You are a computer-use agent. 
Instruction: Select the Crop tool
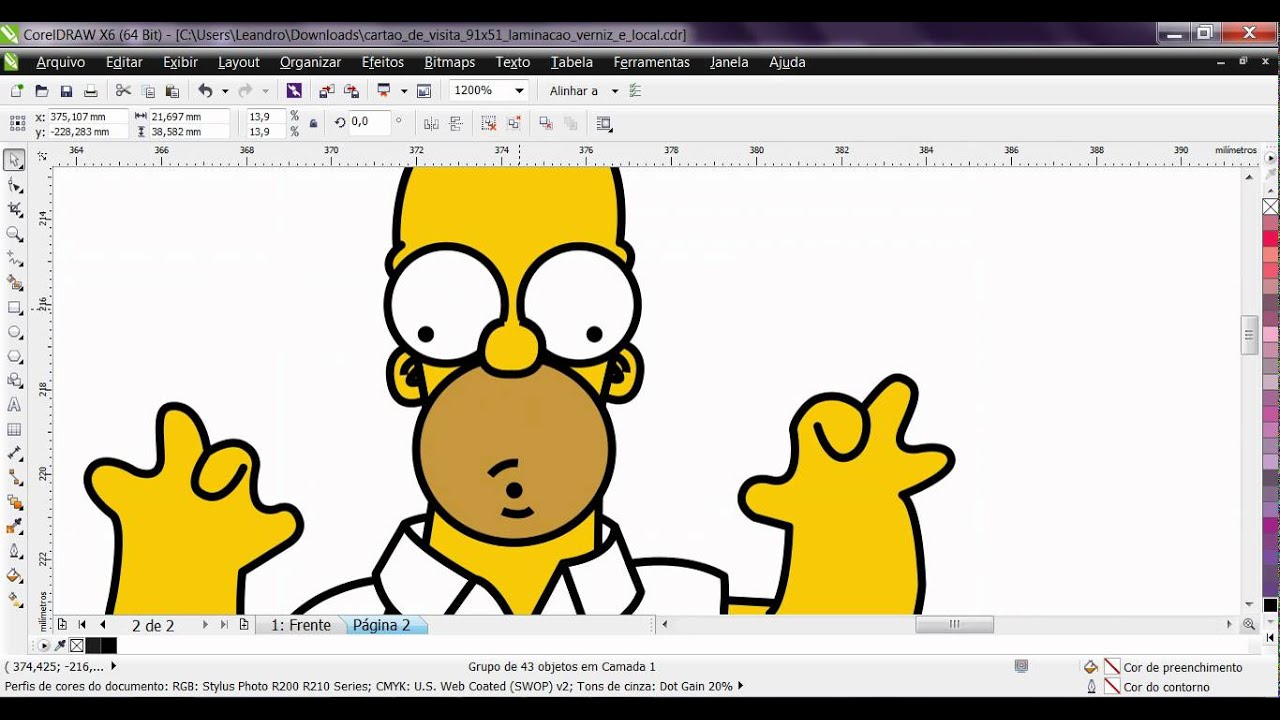pos(14,209)
